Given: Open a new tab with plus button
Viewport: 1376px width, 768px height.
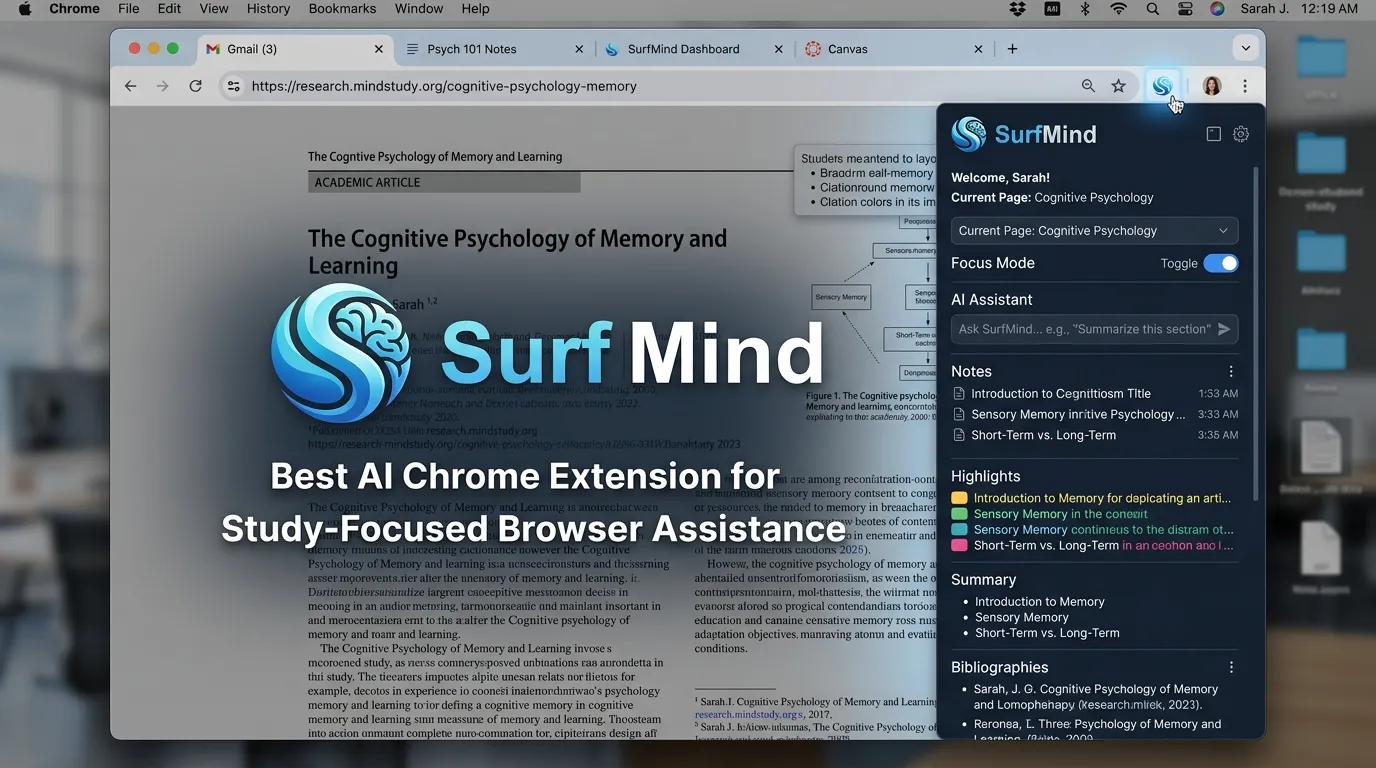Looking at the screenshot, I should (x=1012, y=49).
